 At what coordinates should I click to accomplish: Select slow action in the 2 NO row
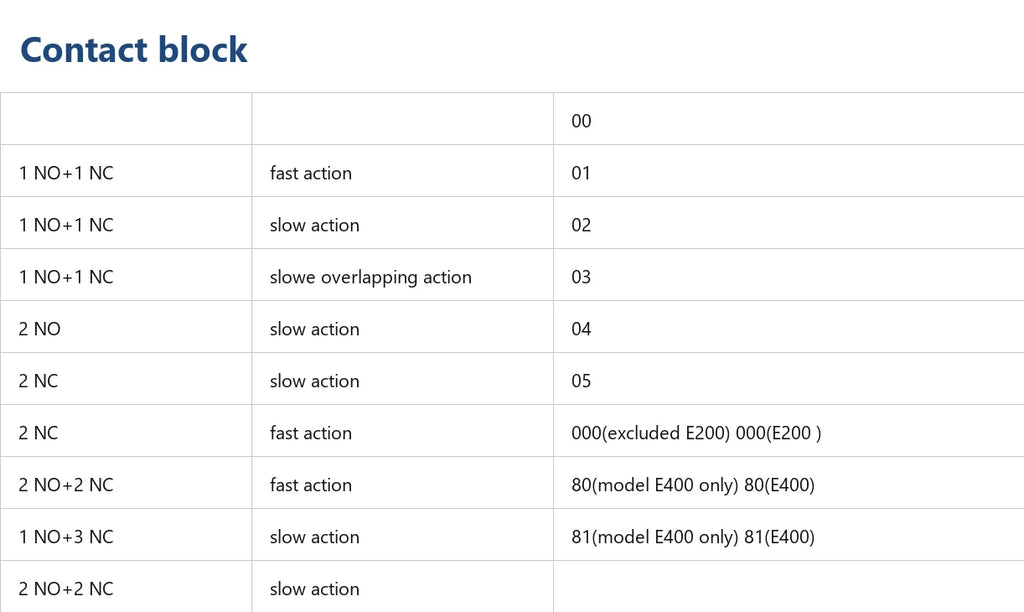402,327
